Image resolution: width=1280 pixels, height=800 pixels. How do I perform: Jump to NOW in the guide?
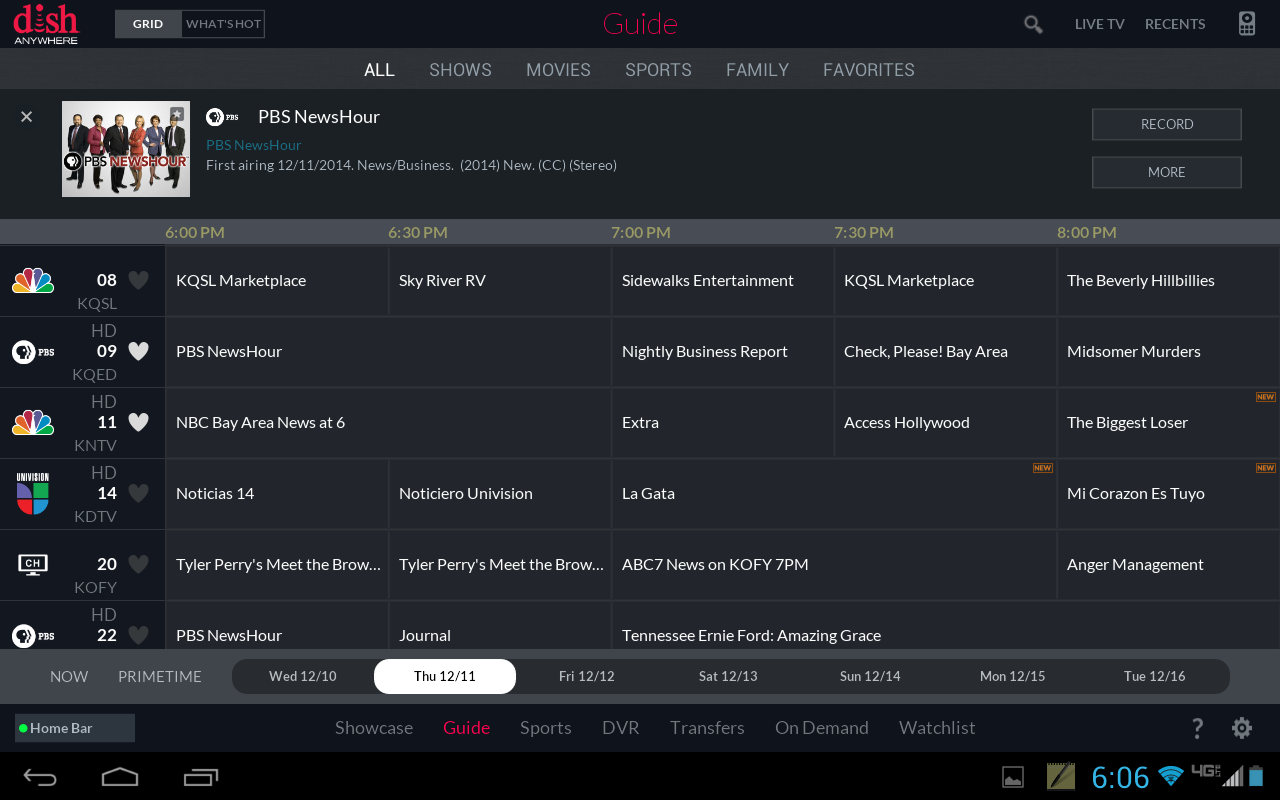[x=69, y=677]
